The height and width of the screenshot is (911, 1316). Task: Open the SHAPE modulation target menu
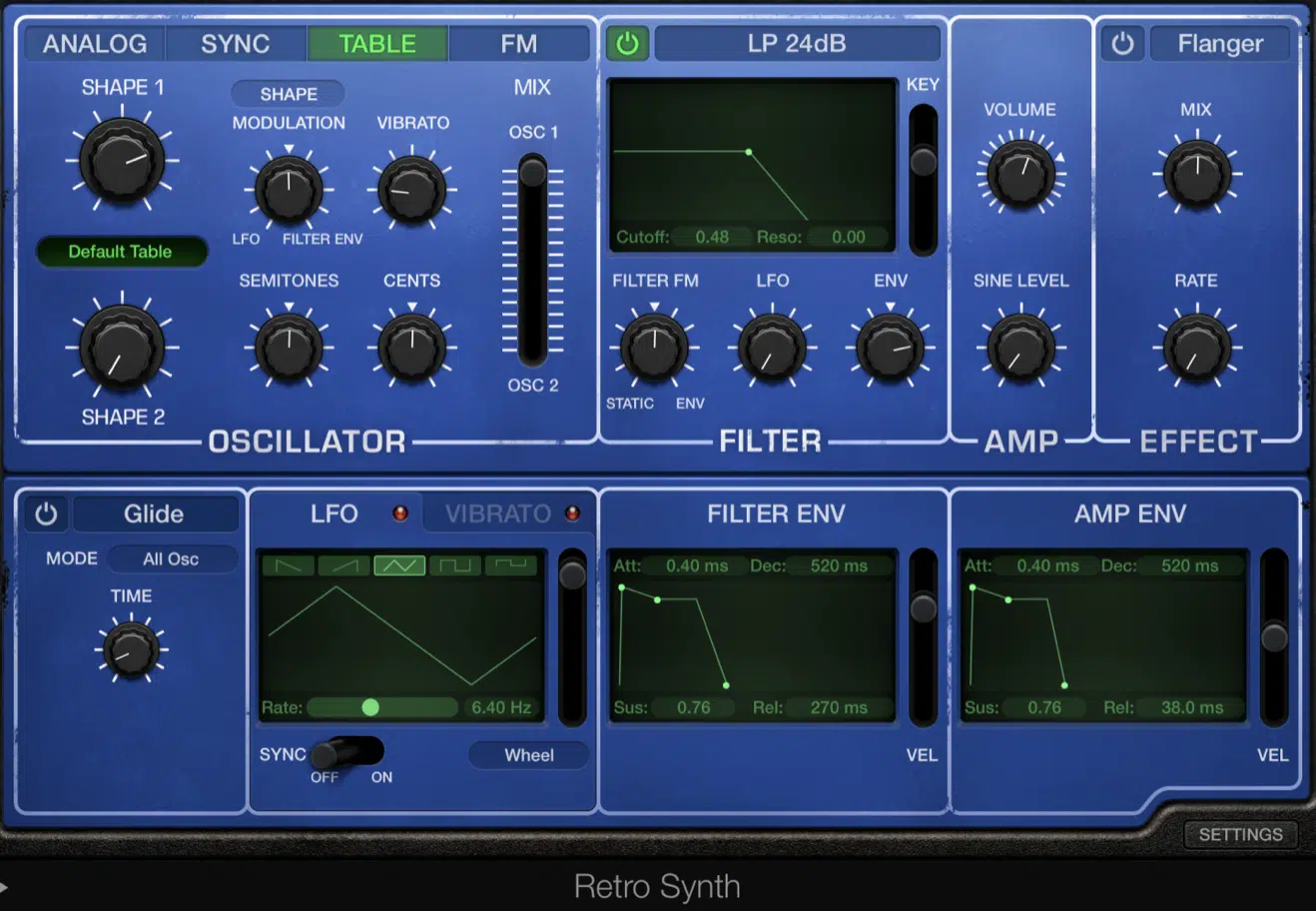[289, 94]
